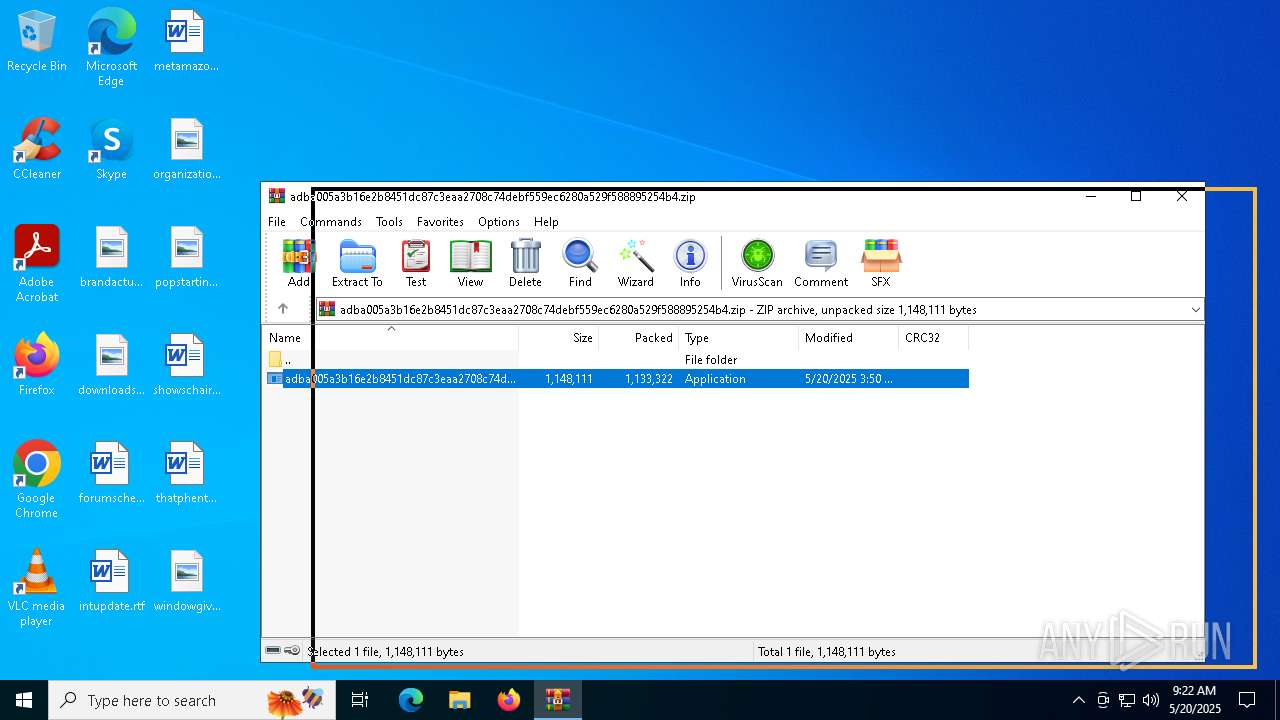The image size is (1280, 720).
Task: Select the showchair Word document icon
Action: [x=186, y=365]
